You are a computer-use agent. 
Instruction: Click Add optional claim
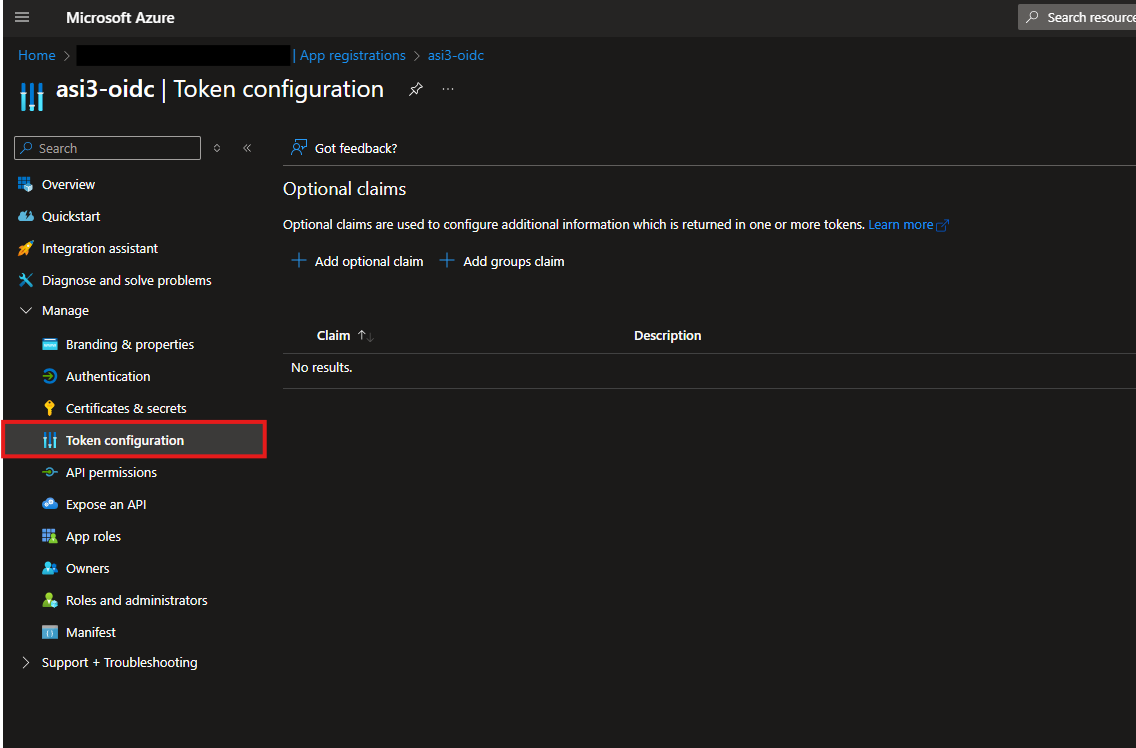tap(369, 262)
